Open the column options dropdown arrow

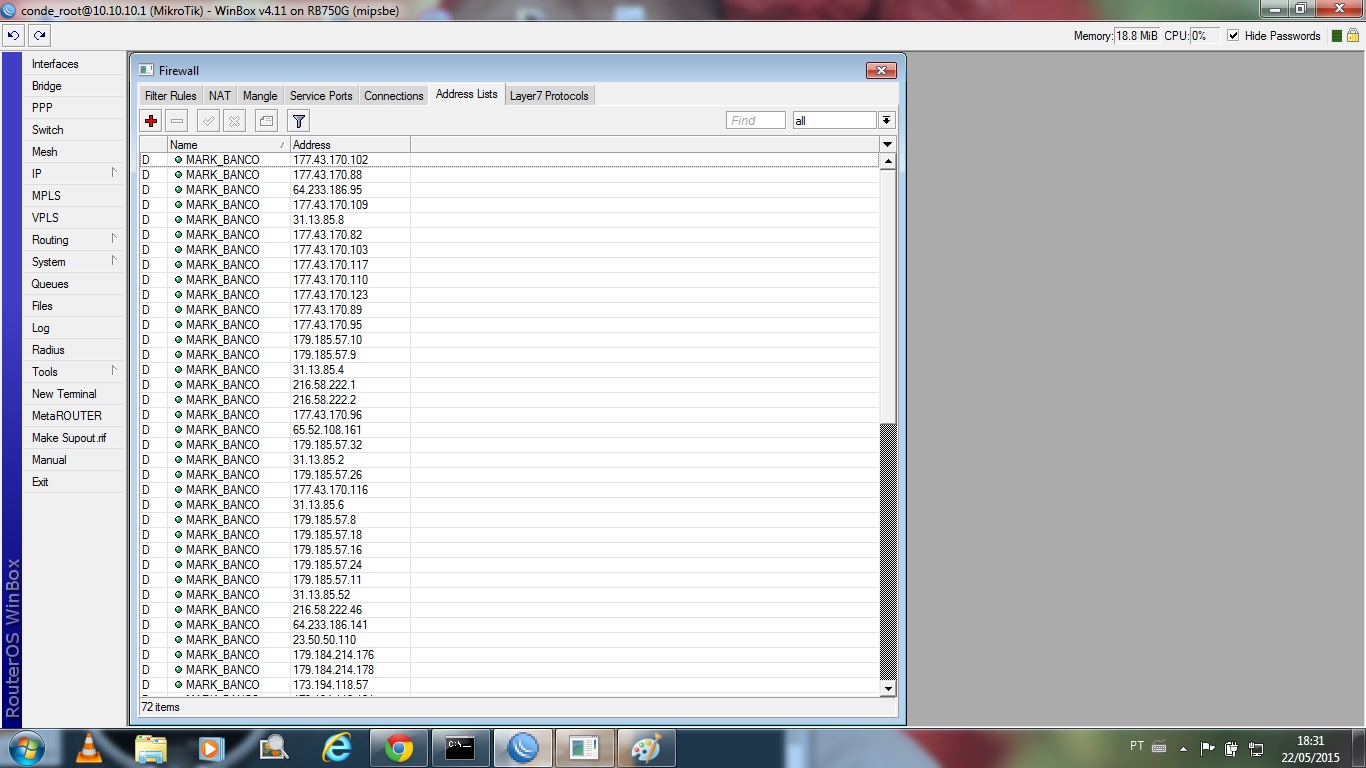click(x=887, y=145)
